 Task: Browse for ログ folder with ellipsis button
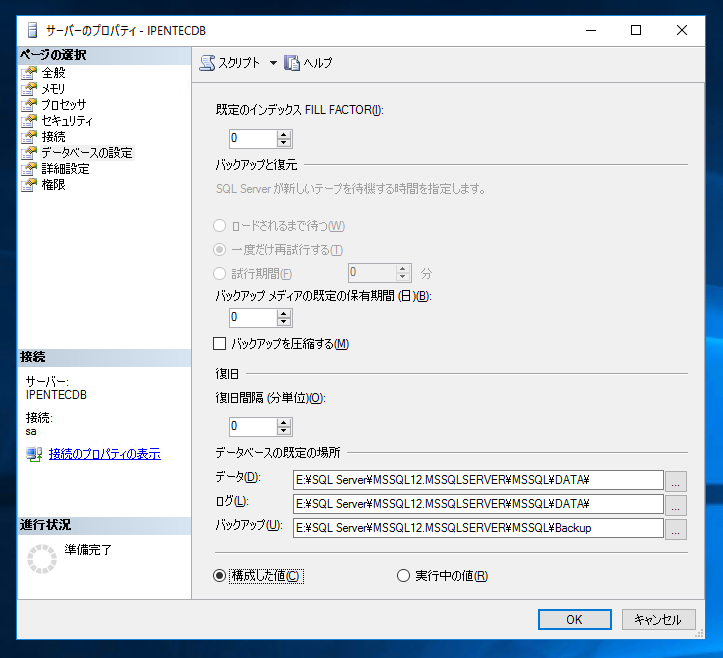pos(676,506)
